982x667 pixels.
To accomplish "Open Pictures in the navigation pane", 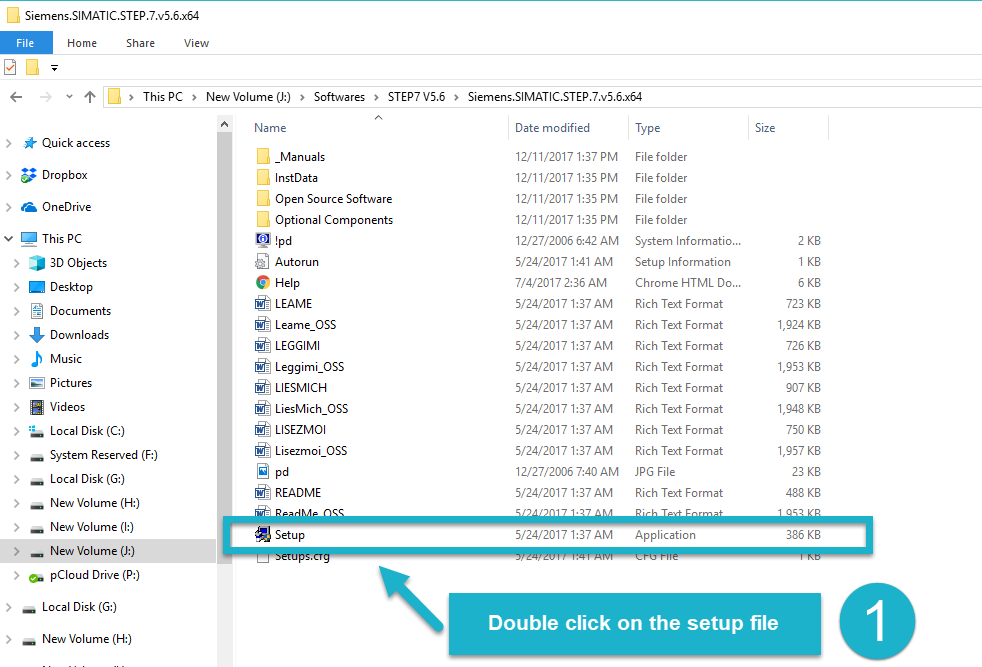I will pyautogui.click(x=71, y=383).
